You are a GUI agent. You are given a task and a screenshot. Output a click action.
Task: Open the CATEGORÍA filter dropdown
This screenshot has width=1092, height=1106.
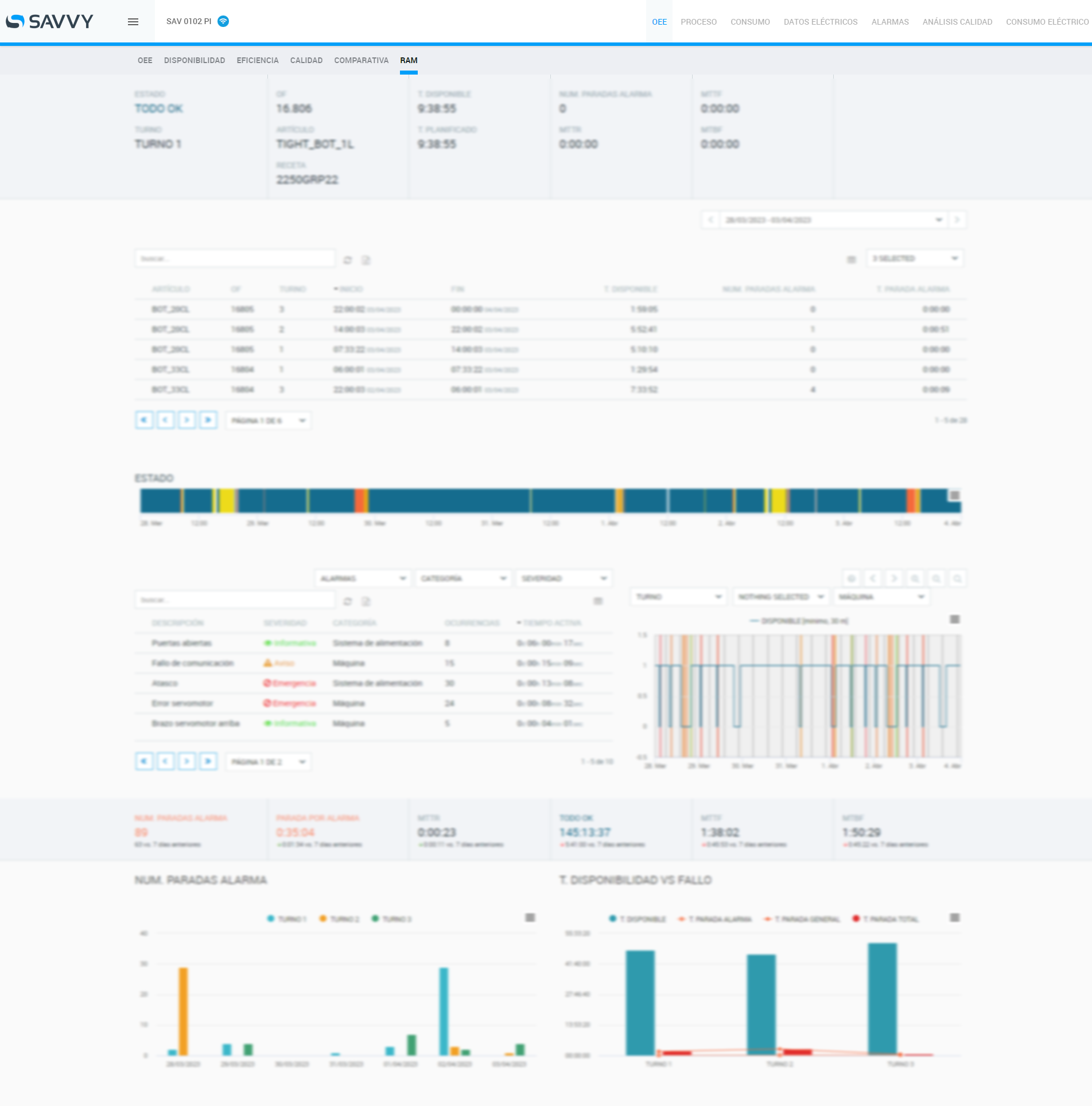[463, 578]
